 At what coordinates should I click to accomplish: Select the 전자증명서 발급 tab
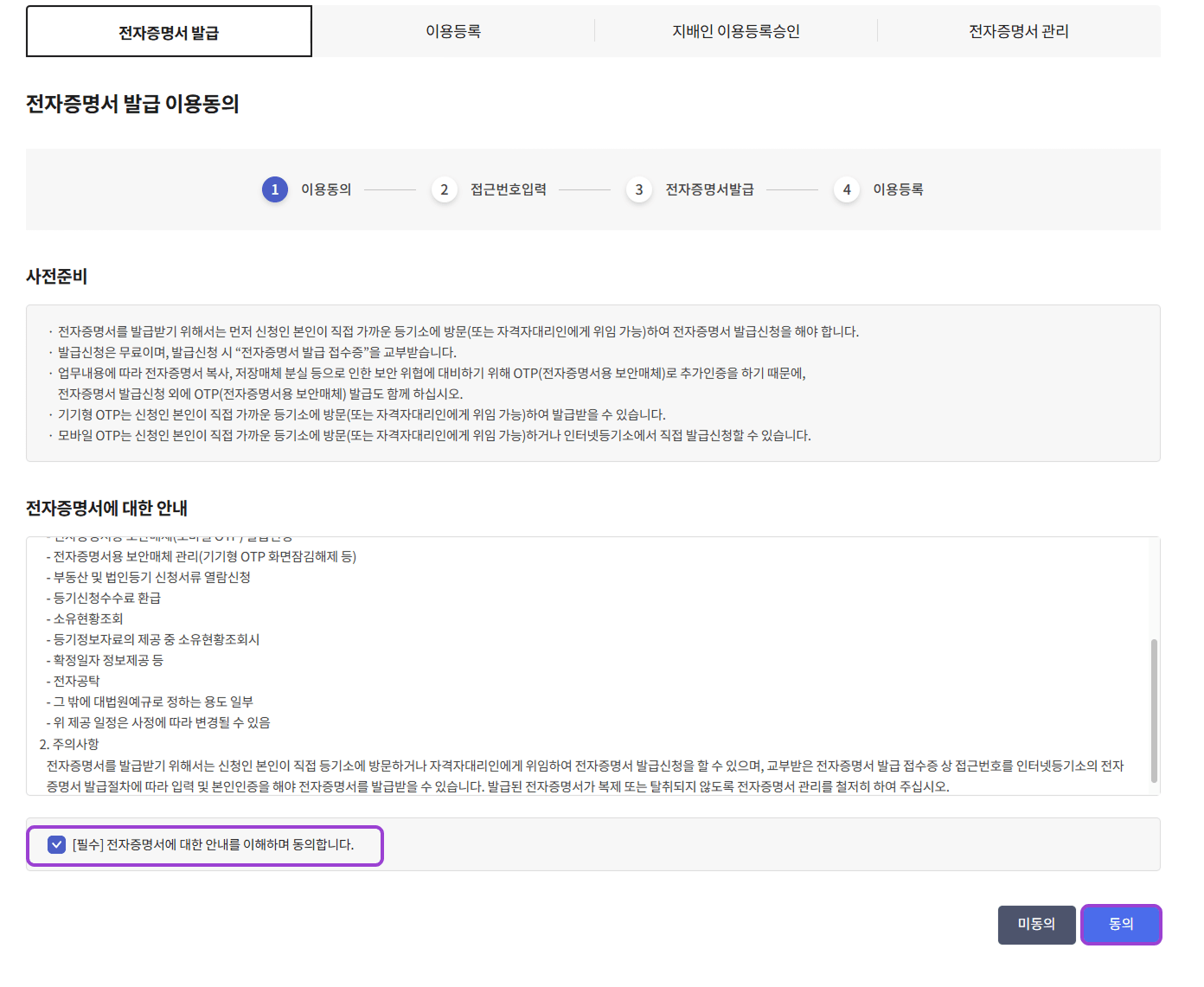pos(169,32)
